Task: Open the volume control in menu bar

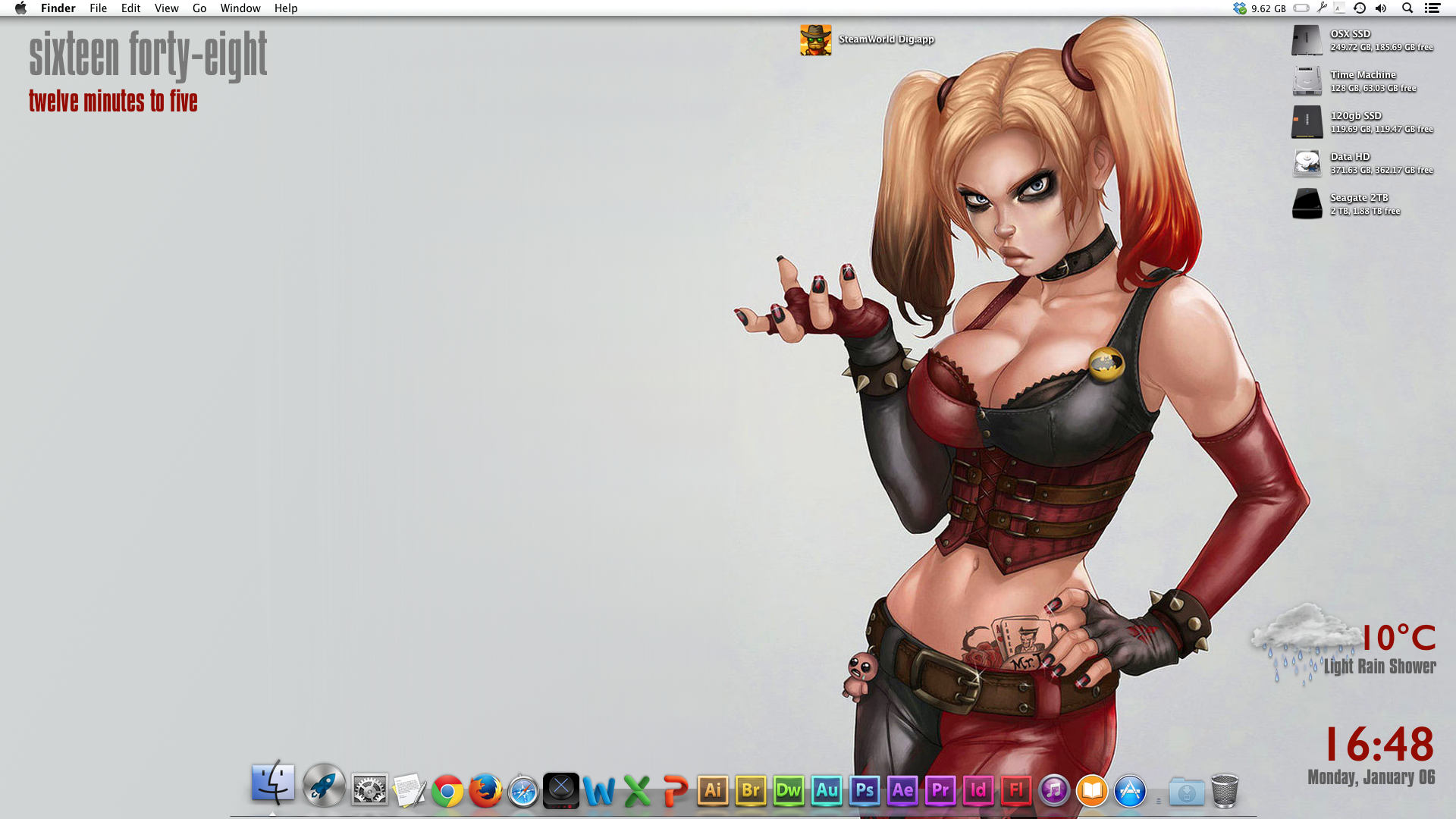Action: pyautogui.click(x=1381, y=8)
